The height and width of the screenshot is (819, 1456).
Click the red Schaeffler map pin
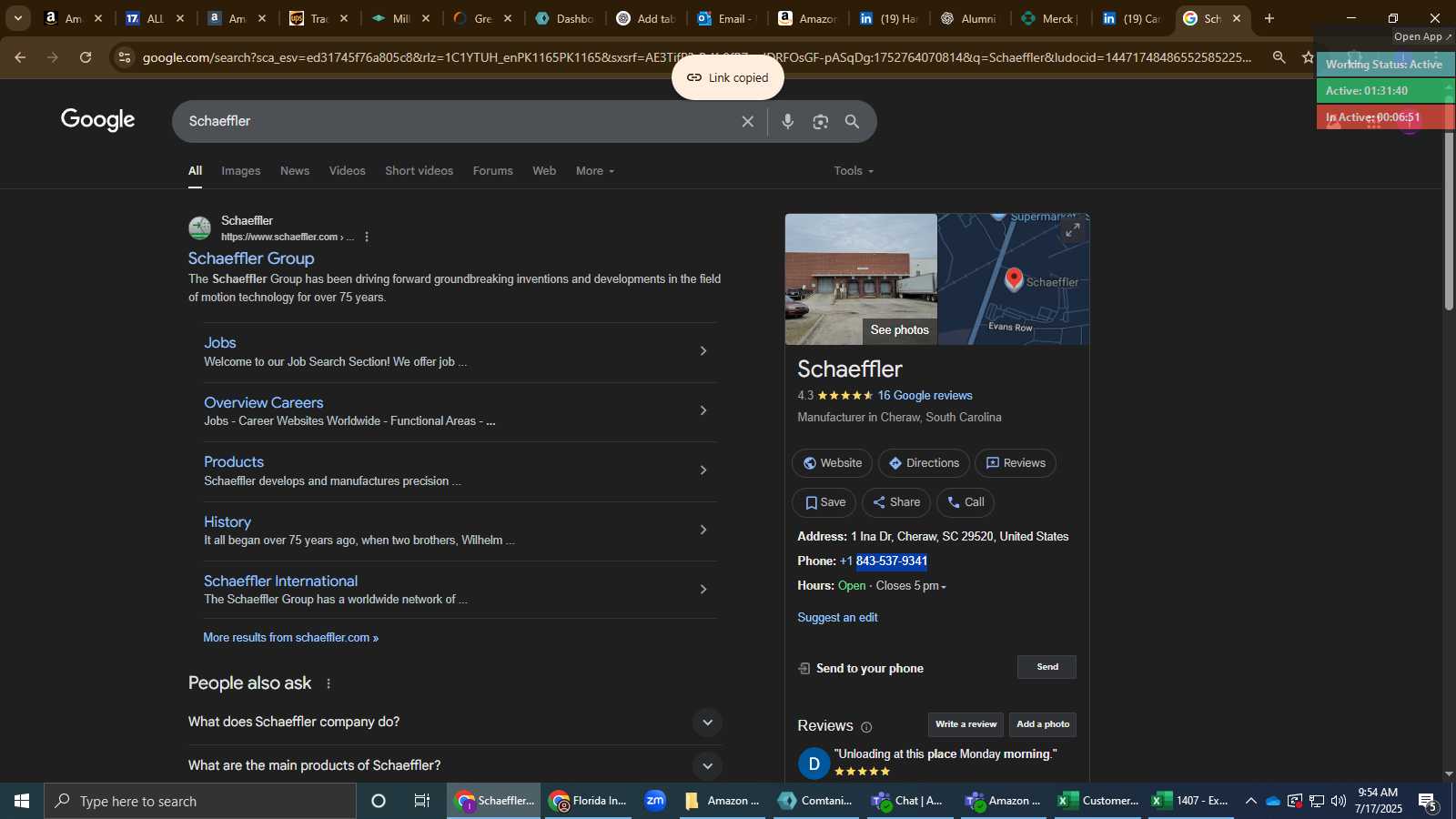tap(1014, 278)
